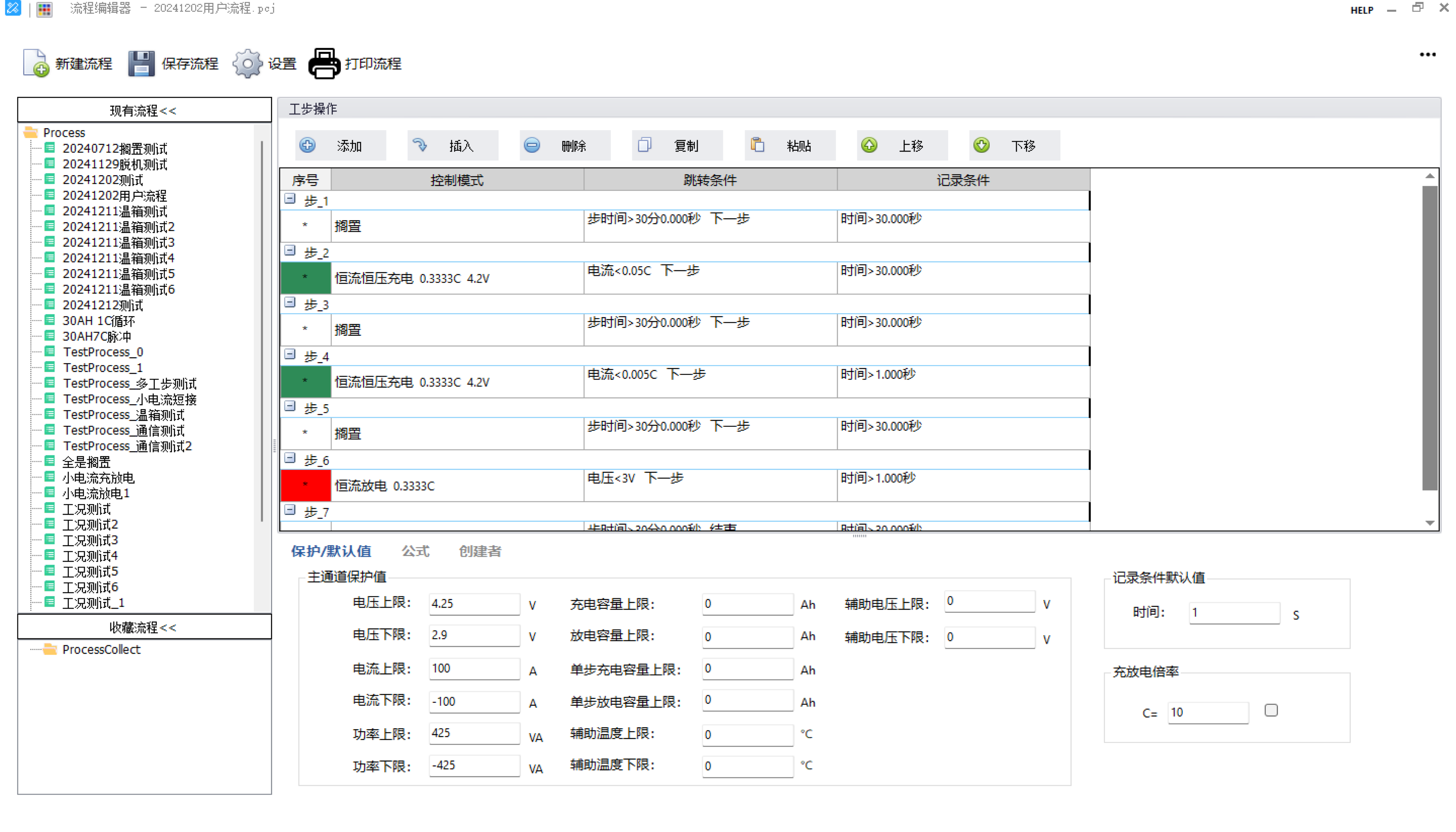
Task: Move step down with 下移 icon
Action: pyautogui.click(x=982, y=145)
